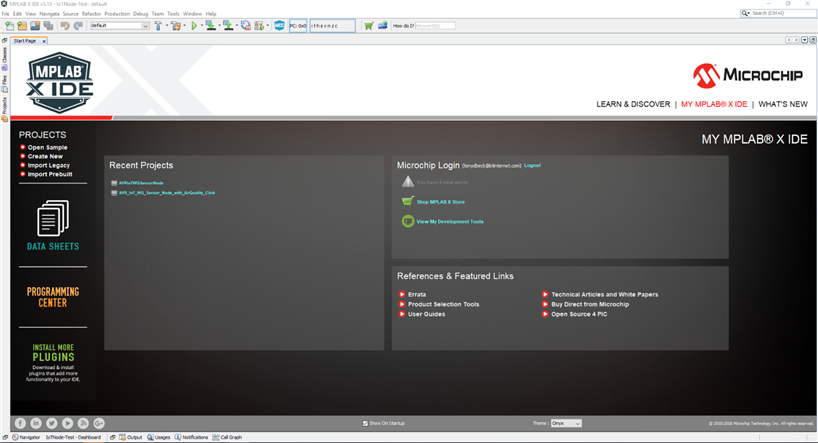Click the Build Project hammer icon

(158, 26)
